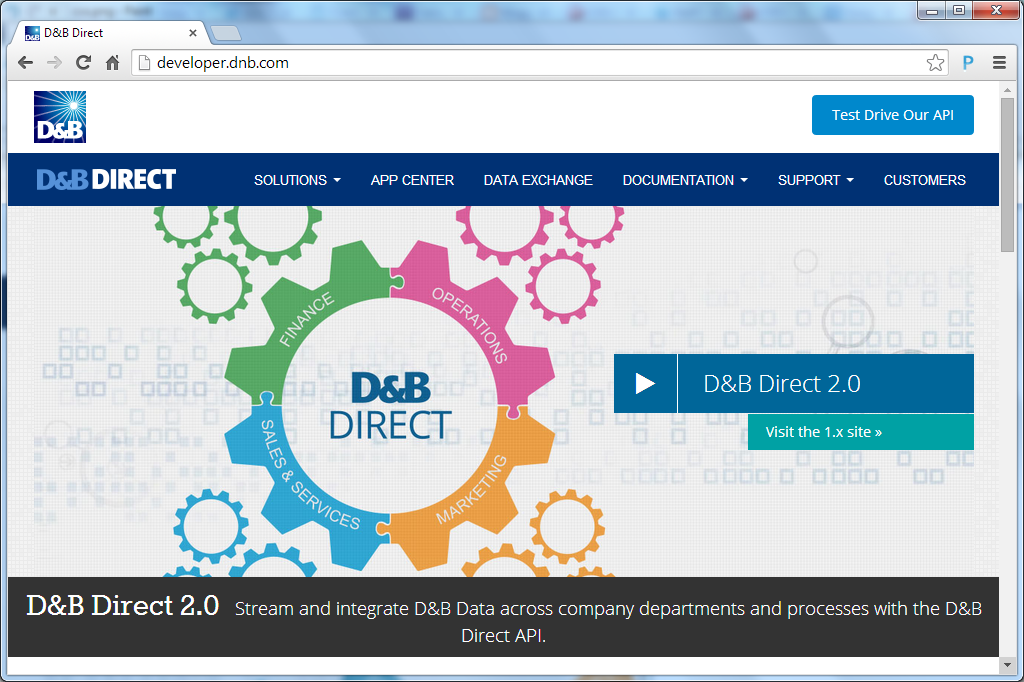Go back with the browser back arrow

25,63
